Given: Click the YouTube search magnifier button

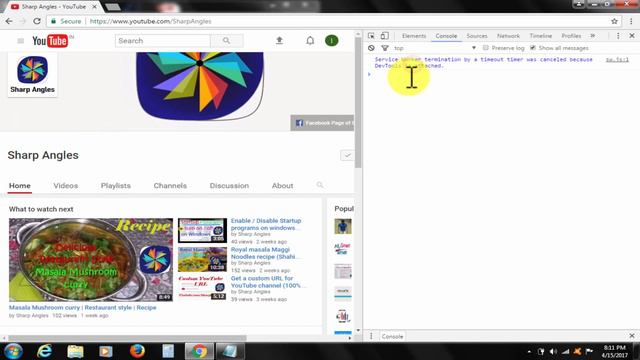Looking at the screenshot, I should (x=227, y=41).
